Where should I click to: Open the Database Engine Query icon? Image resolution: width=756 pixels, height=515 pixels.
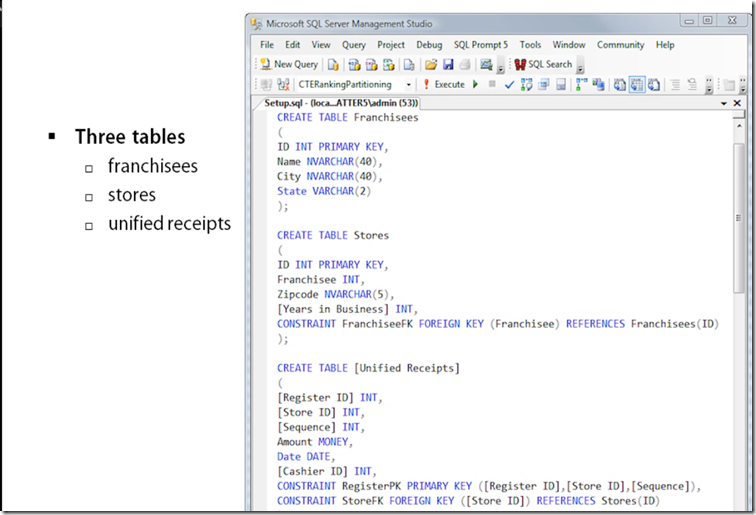[333, 65]
